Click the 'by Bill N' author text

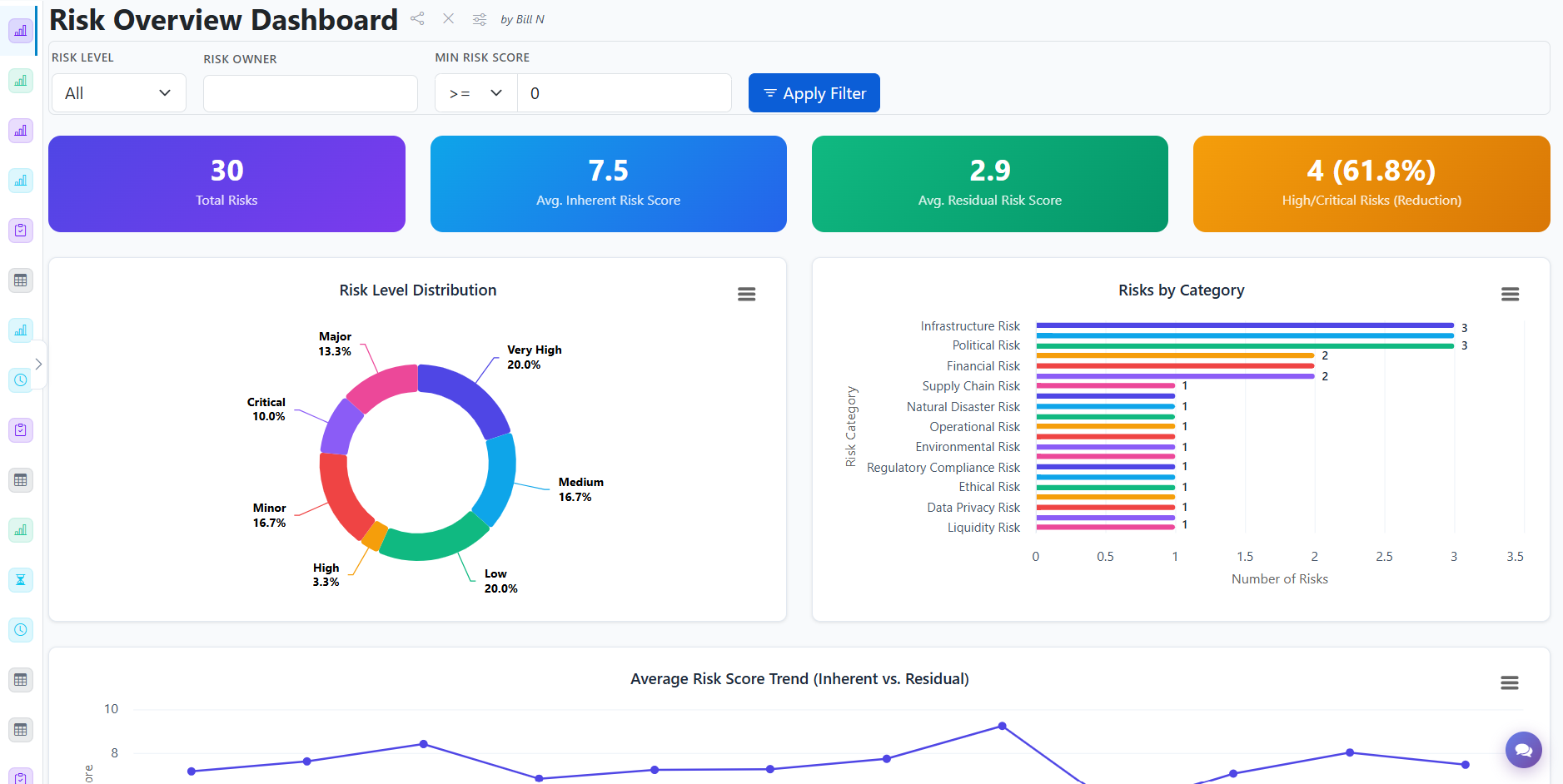click(x=522, y=19)
